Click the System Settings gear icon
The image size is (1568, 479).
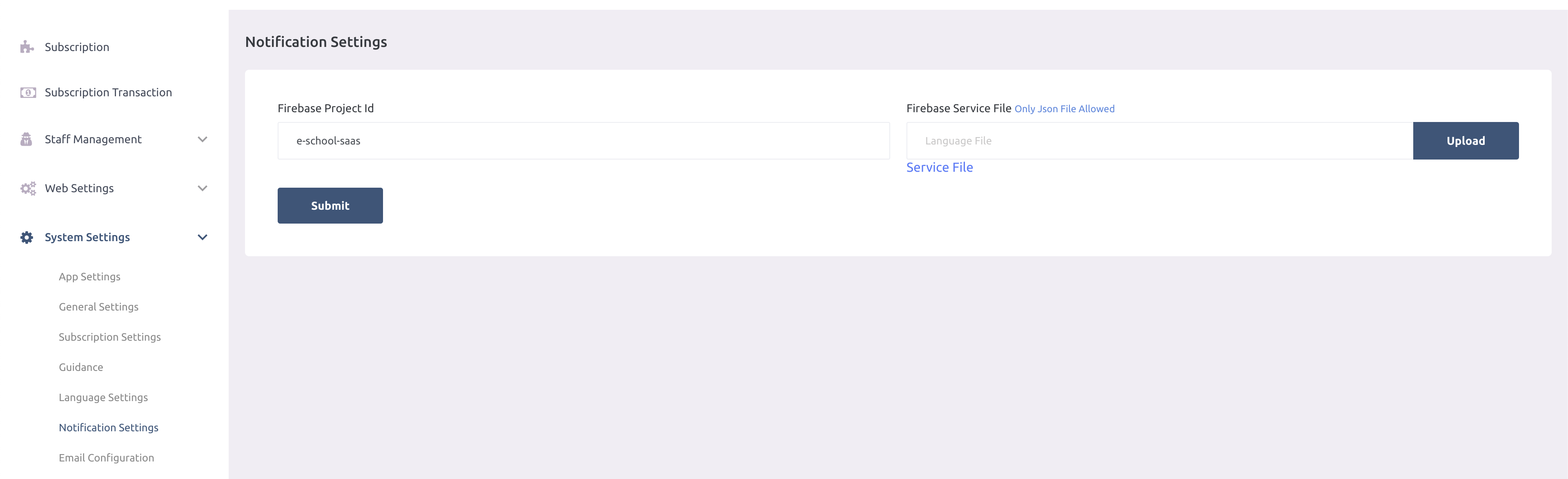27,237
